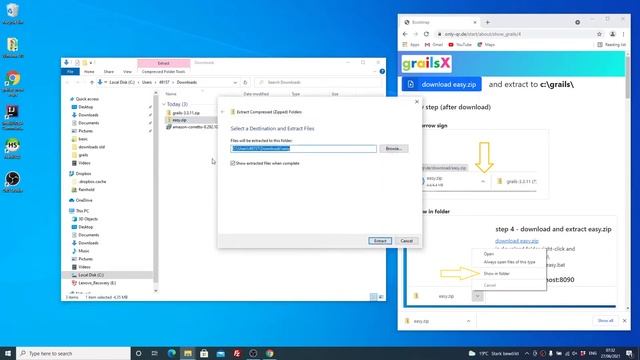Click the Extract button in the dialog

380,241
